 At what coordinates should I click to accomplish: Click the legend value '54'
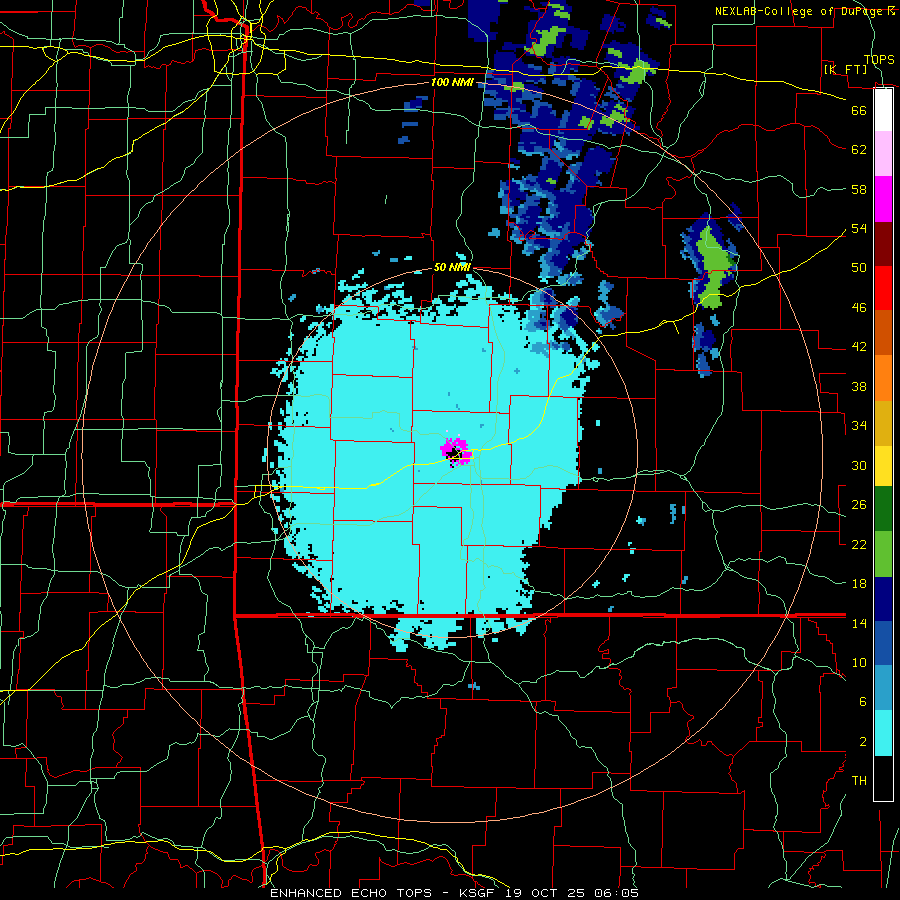(859, 228)
